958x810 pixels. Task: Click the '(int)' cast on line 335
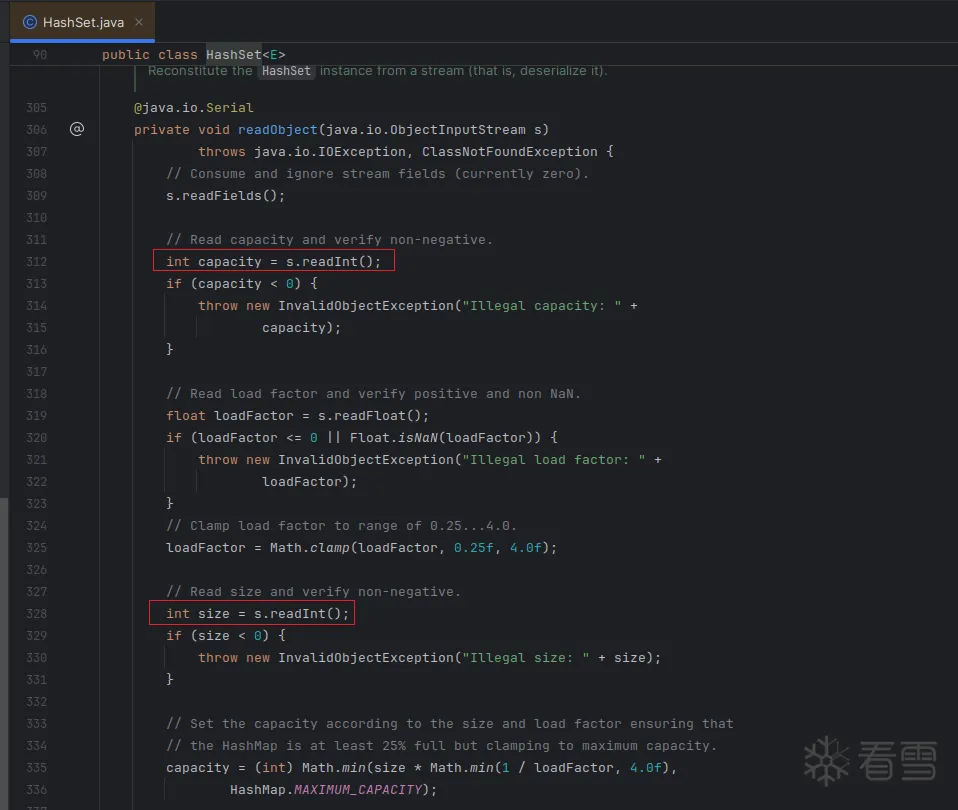(274, 767)
